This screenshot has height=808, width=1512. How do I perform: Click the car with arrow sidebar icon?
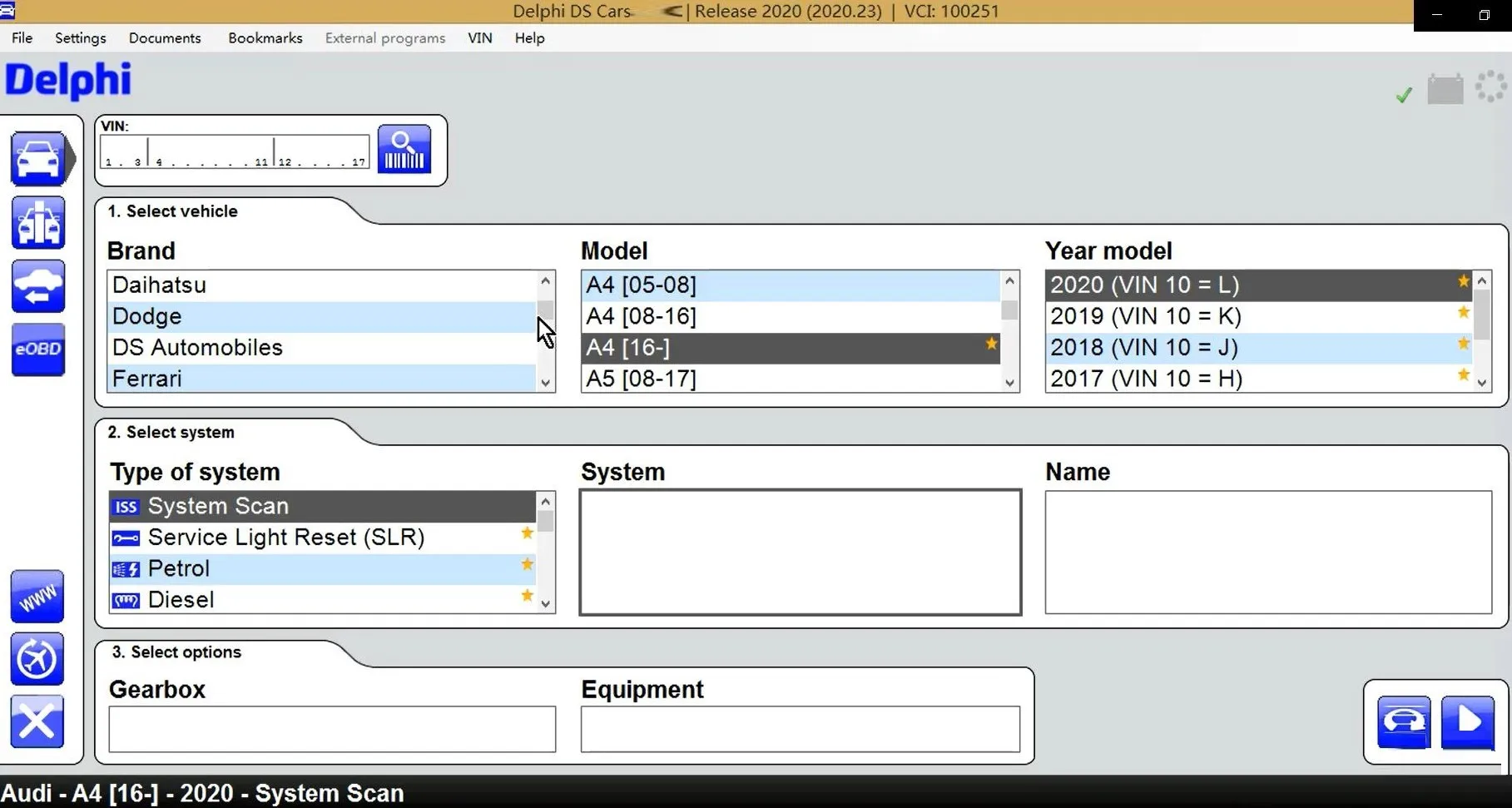tap(38, 285)
